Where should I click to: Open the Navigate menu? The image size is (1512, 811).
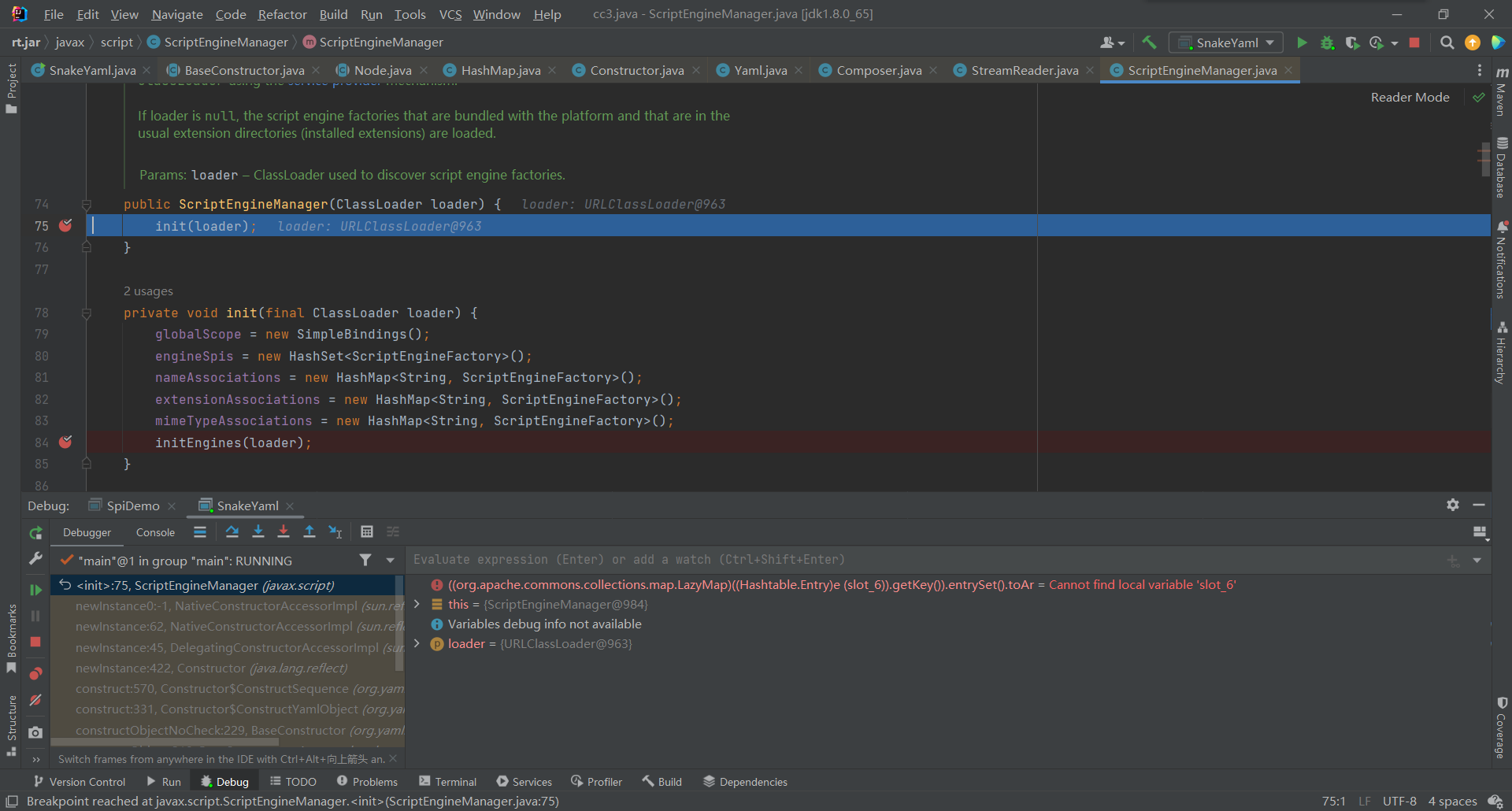tap(177, 14)
